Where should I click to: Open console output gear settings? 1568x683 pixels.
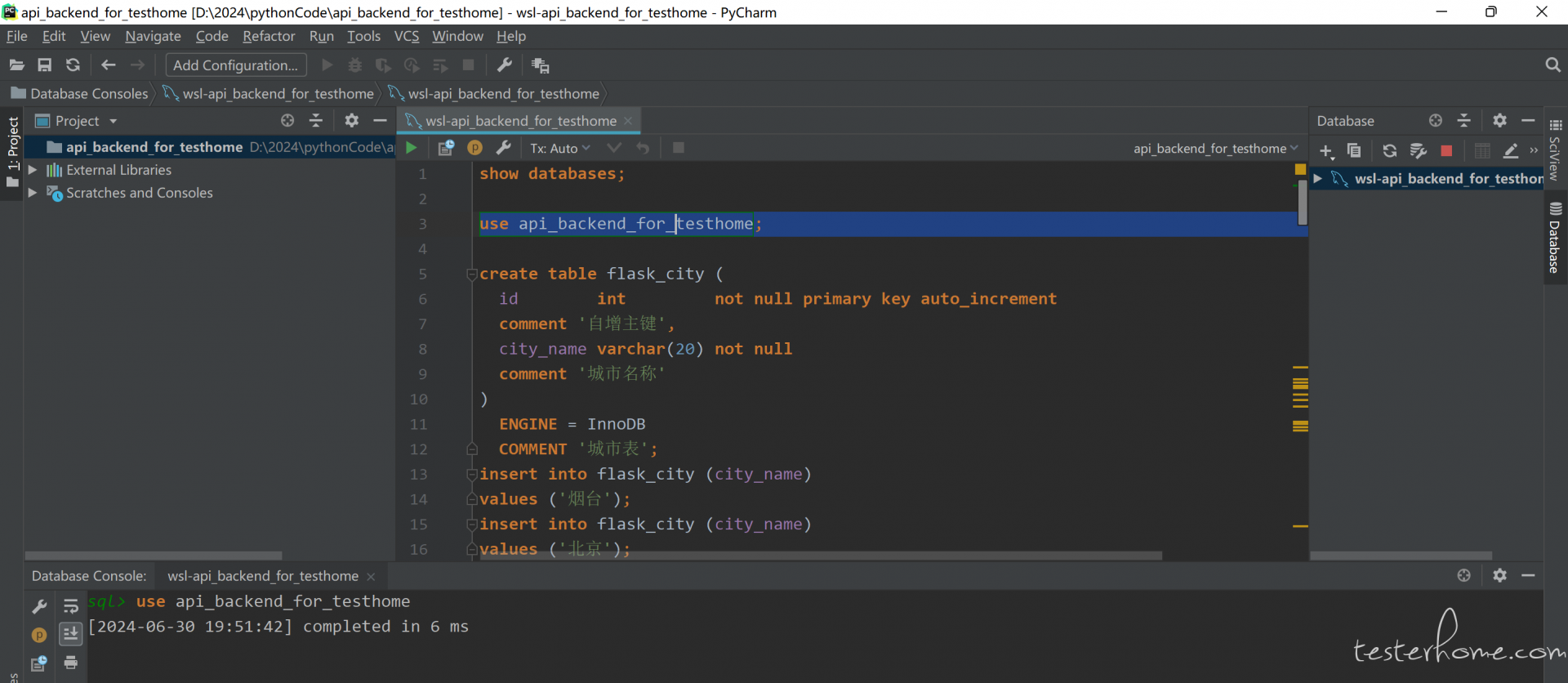1499,576
